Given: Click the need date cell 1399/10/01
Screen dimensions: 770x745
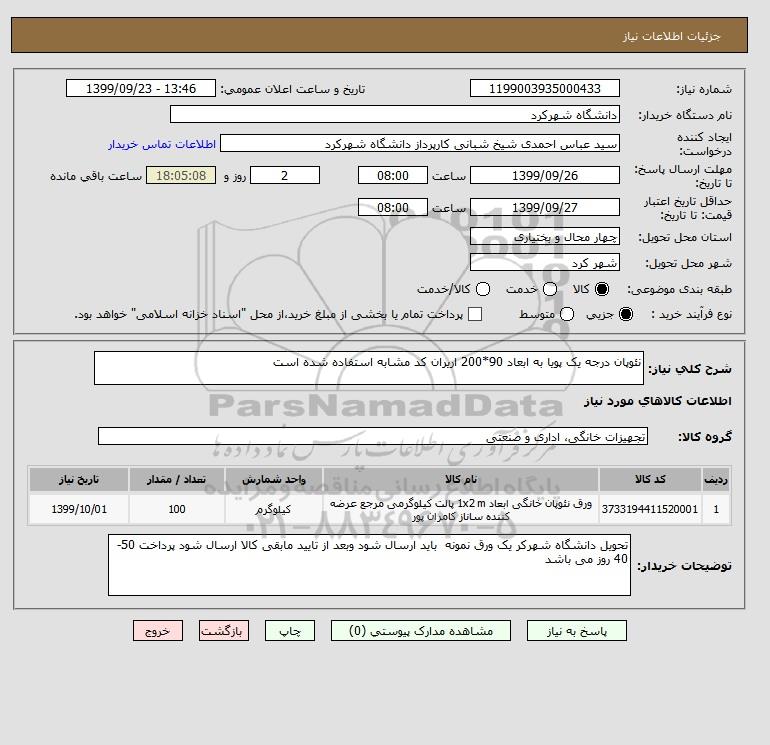Looking at the screenshot, I should click(x=79, y=509).
